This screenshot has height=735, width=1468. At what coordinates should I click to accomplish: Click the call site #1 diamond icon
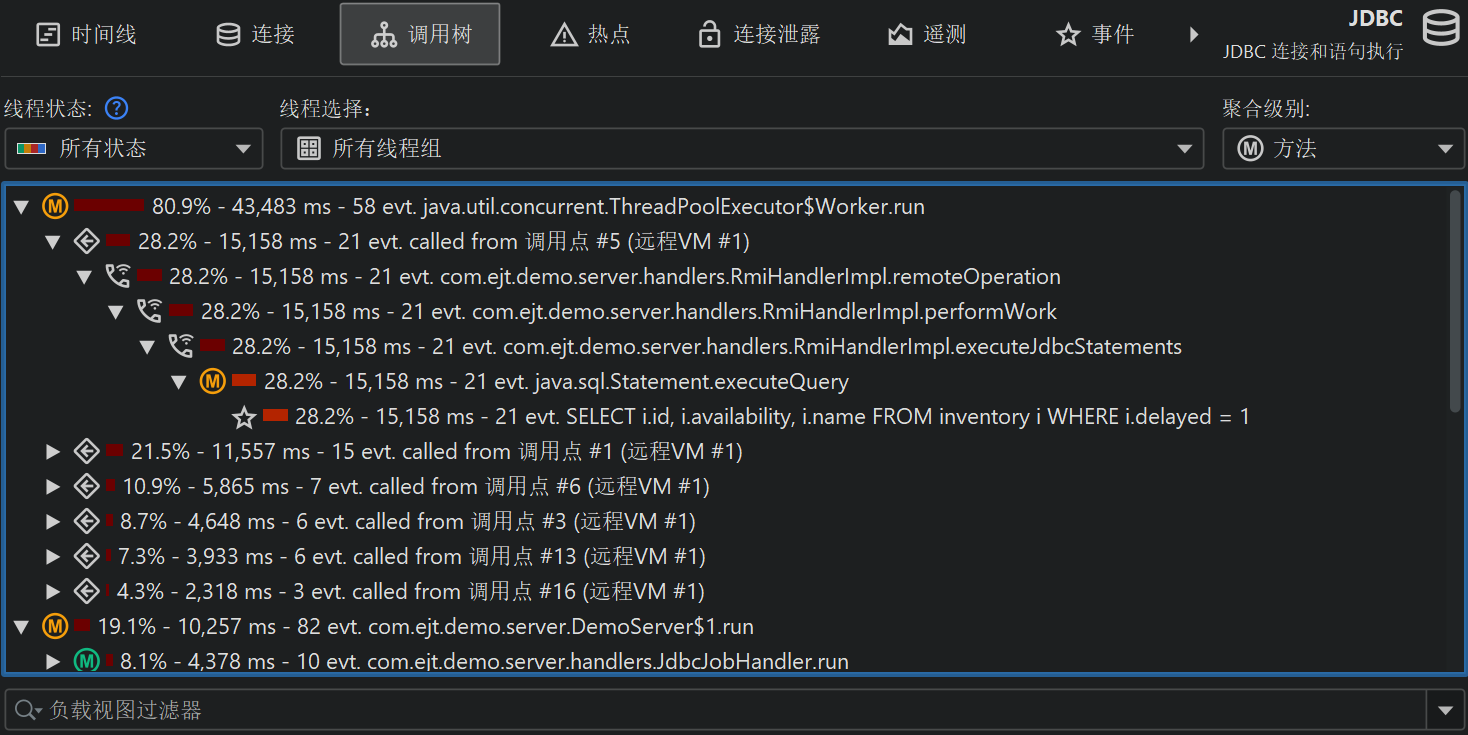click(x=87, y=452)
